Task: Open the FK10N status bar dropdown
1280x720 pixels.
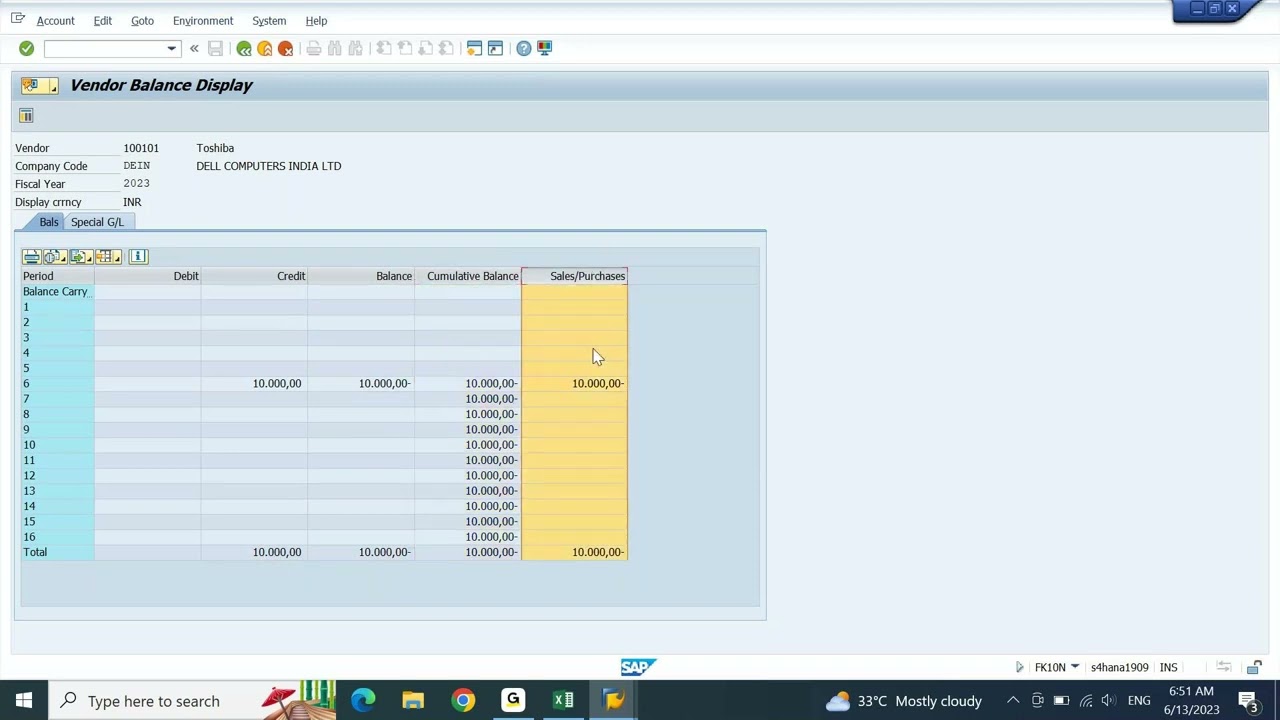Action: point(1075,667)
